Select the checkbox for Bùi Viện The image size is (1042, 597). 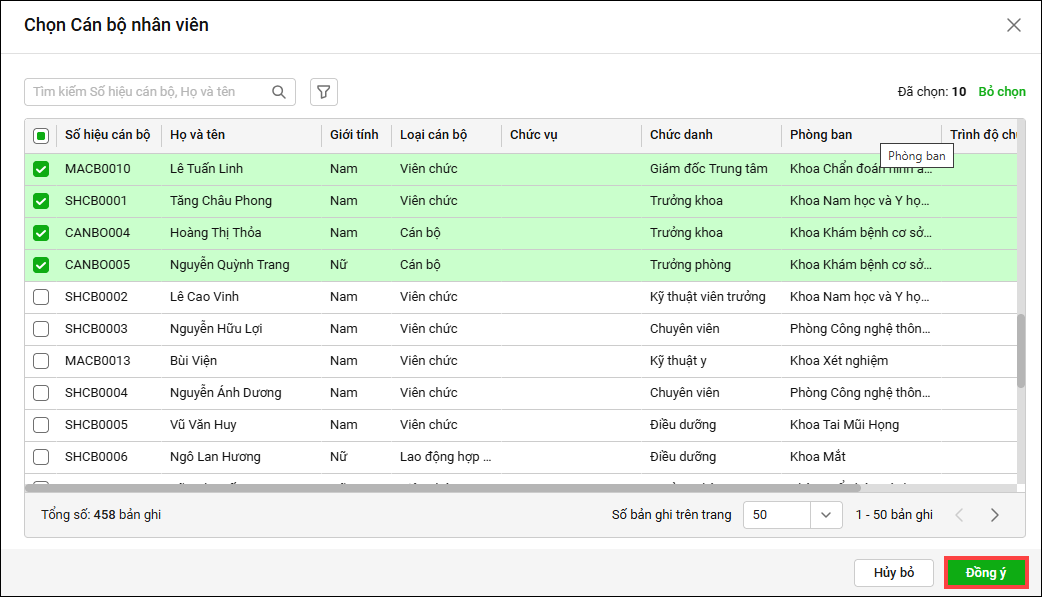pyautogui.click(x=41, y=361)
